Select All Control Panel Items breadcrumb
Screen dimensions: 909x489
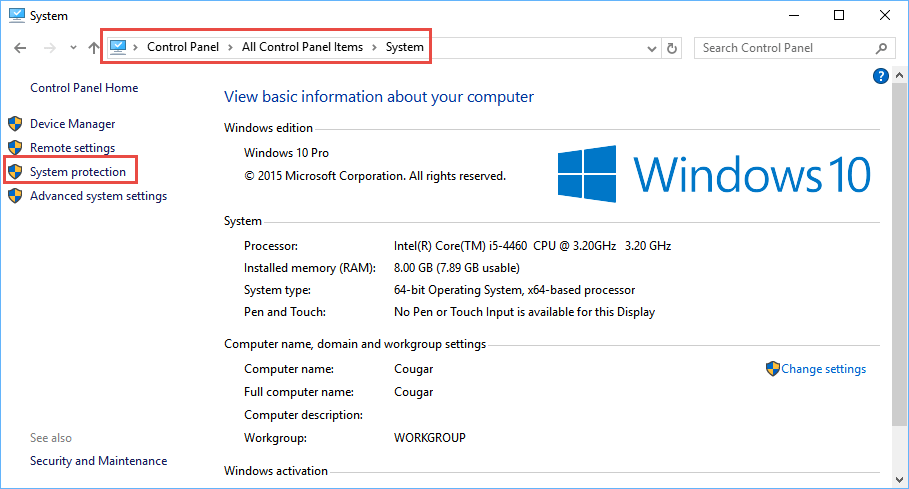pos(302,47)
